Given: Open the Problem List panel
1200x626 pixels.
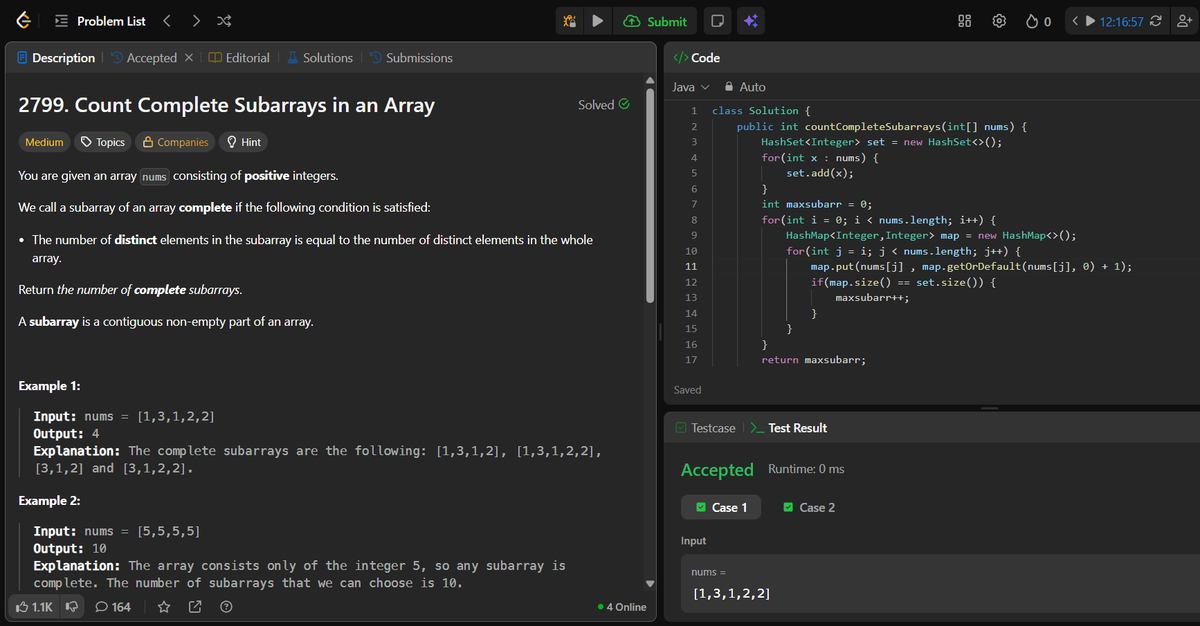Looking at the screenshot, I should tap(101, 21).
